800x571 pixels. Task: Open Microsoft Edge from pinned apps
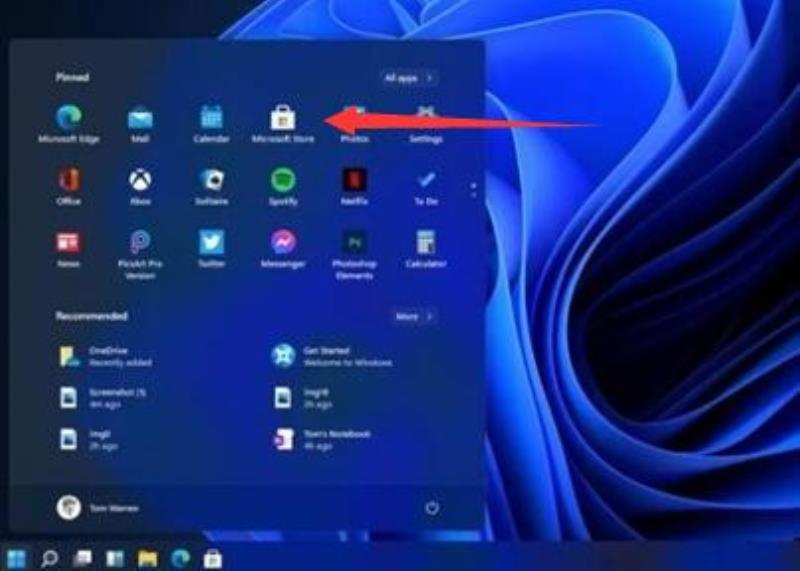coord(68,124)
